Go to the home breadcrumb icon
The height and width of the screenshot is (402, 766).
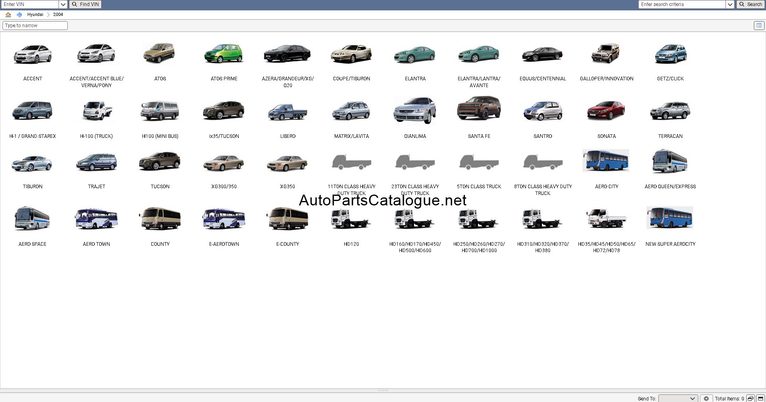click(x=8, y=15)
